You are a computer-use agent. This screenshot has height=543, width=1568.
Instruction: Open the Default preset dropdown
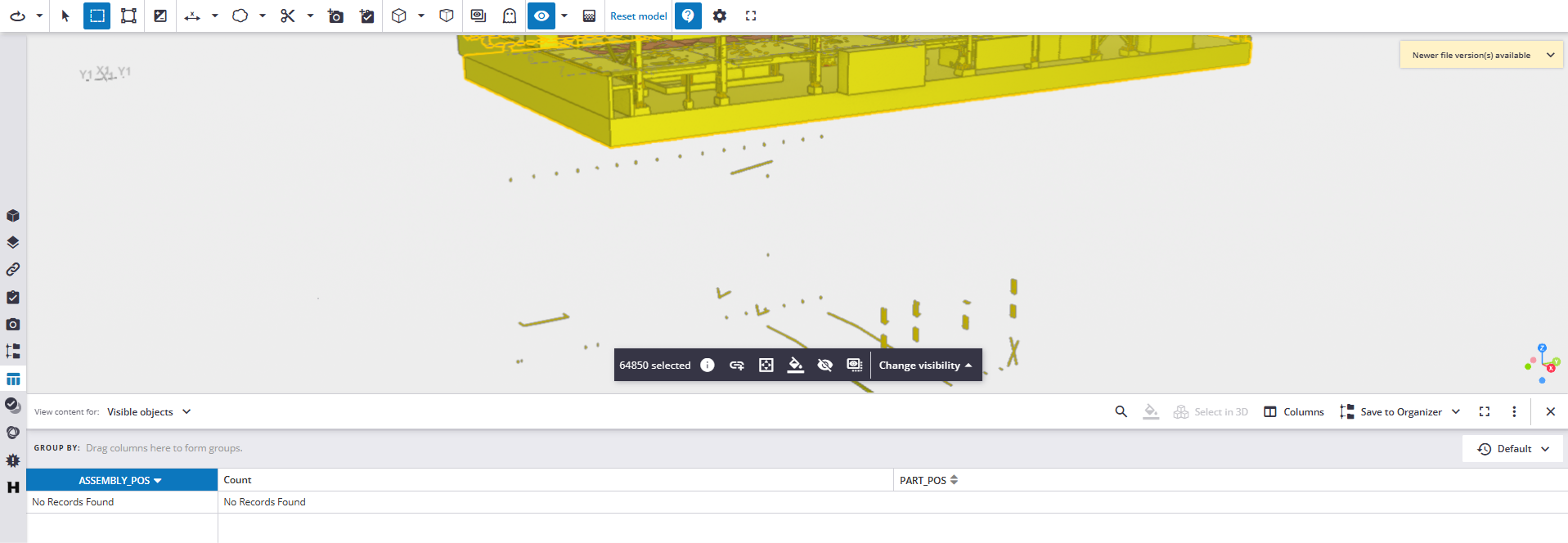[1513, 449]
